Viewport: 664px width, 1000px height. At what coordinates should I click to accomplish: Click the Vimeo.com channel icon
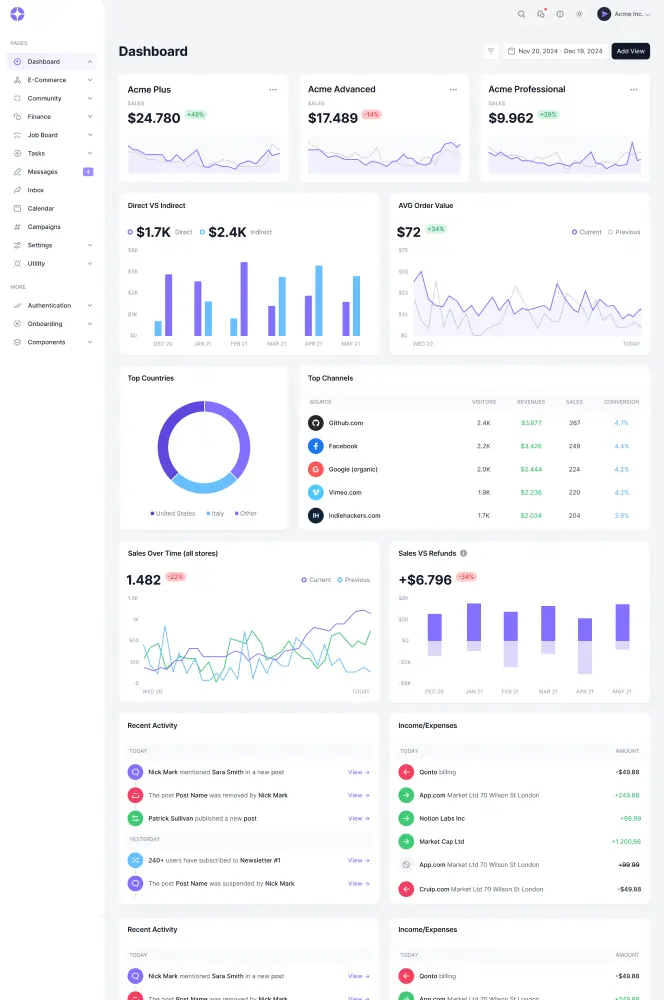316,492
